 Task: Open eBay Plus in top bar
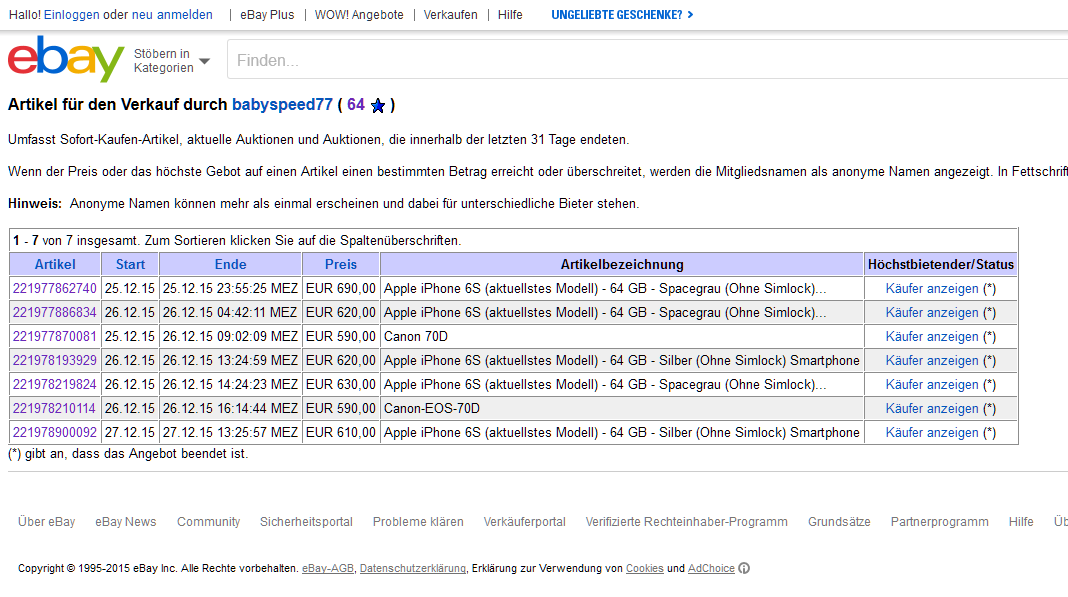coord(267,15)
